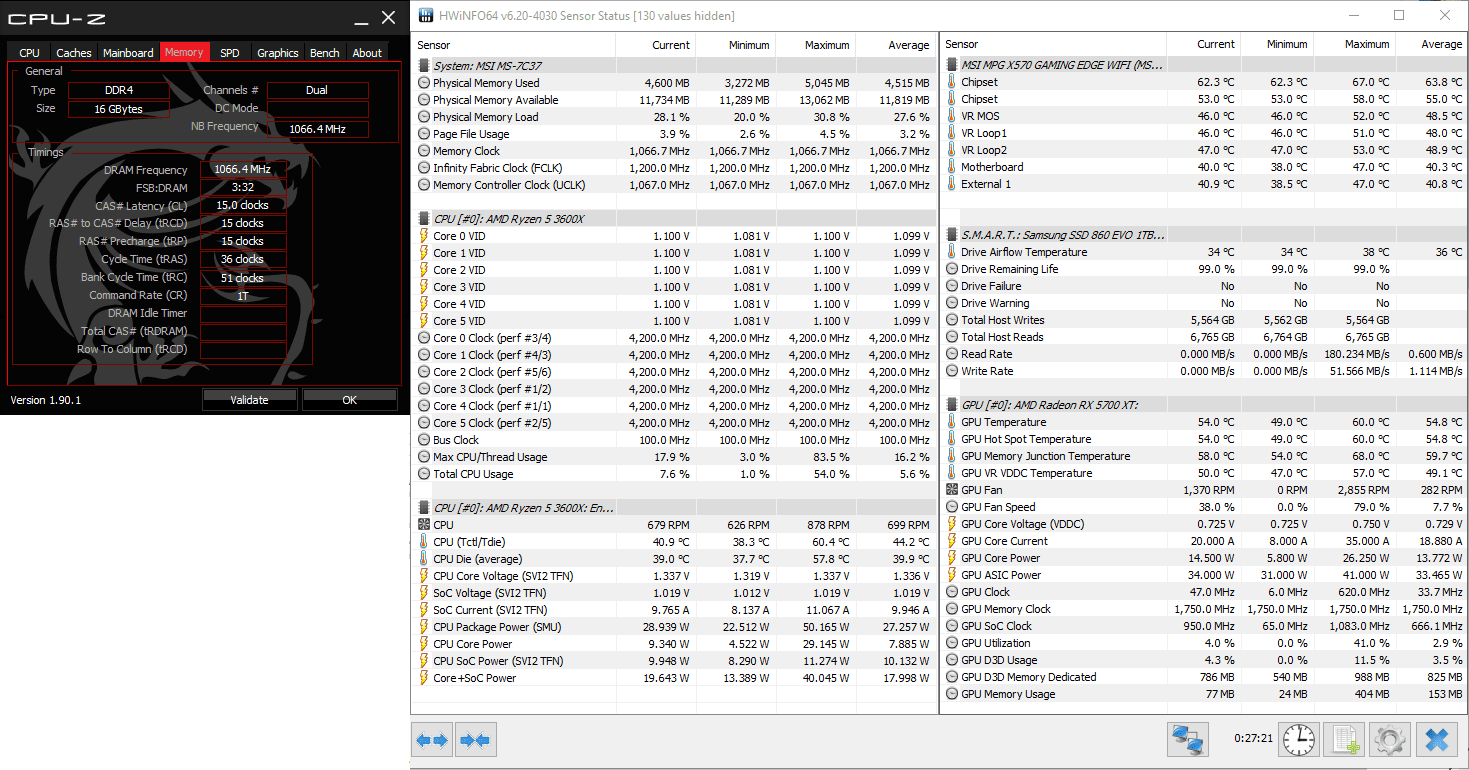Click the Command Rate 1T field

pyautogui.click(x=242, y=296)
